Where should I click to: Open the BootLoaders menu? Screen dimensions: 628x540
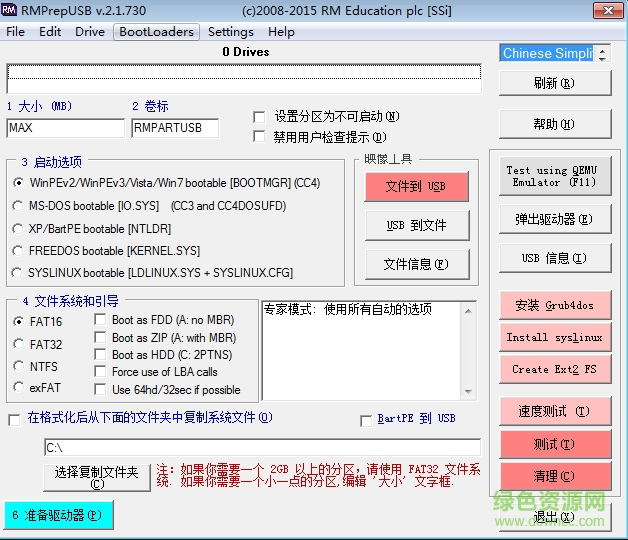[156, 32]
